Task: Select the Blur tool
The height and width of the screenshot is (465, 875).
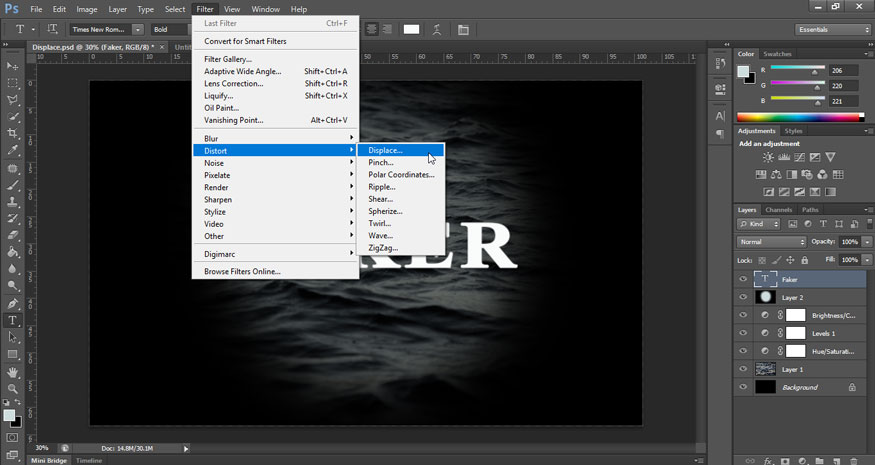Action: (12, 269)
